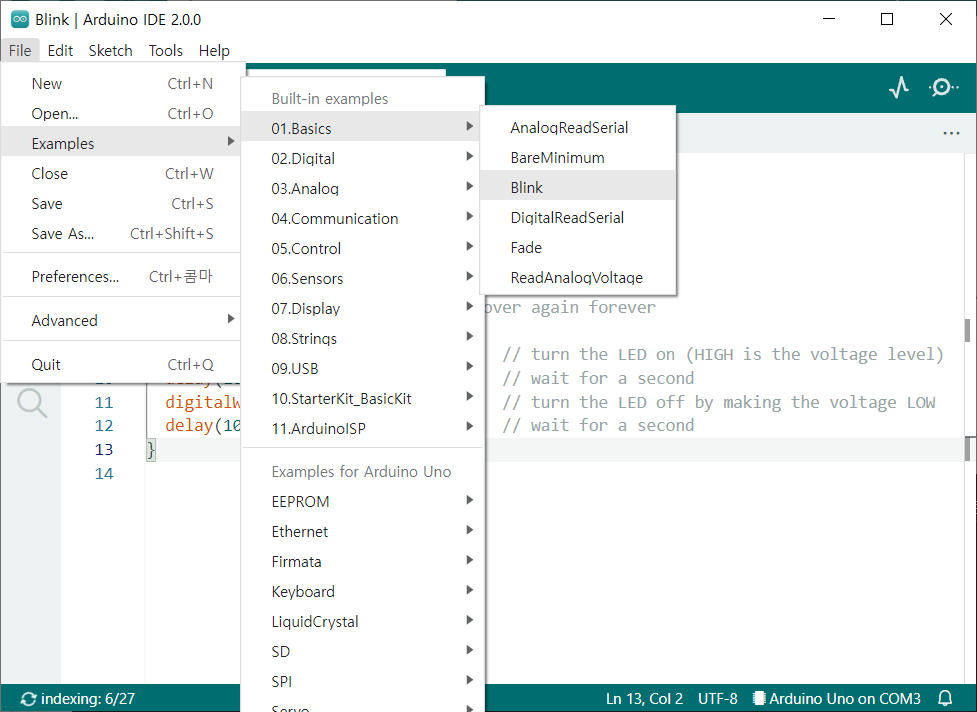Expand EEPROM library examples
This screenshot has width=977, height=712.
(363, 501)
